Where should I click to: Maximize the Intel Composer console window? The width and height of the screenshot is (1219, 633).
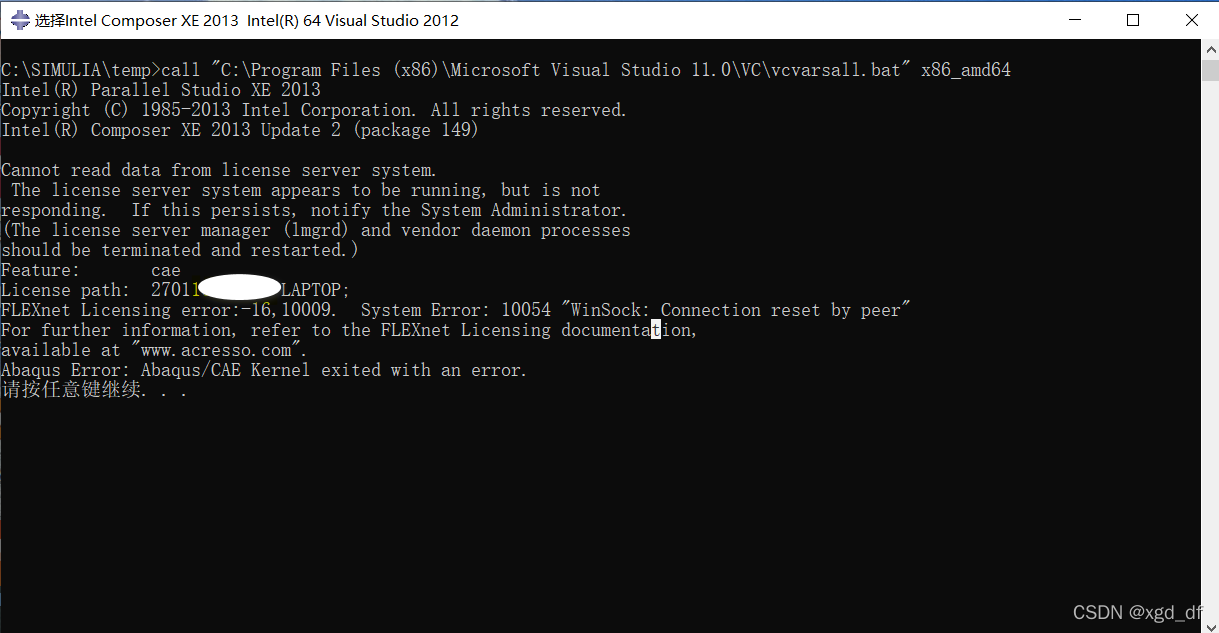pos(1133,20)
